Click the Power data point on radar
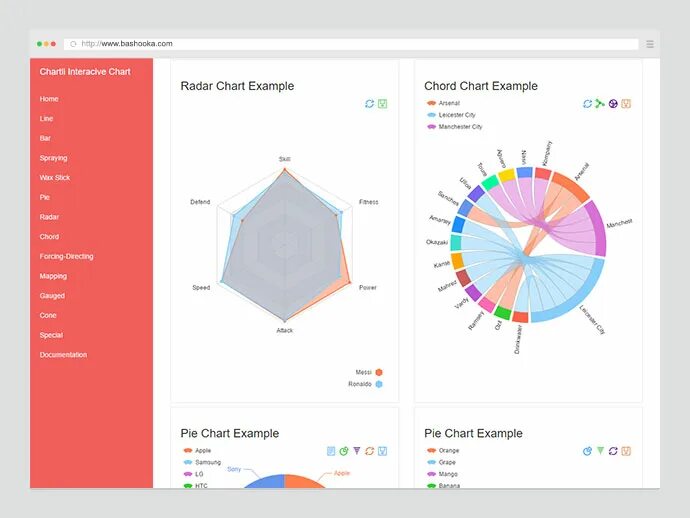690x518 pixels. click(x=349, y=282)
